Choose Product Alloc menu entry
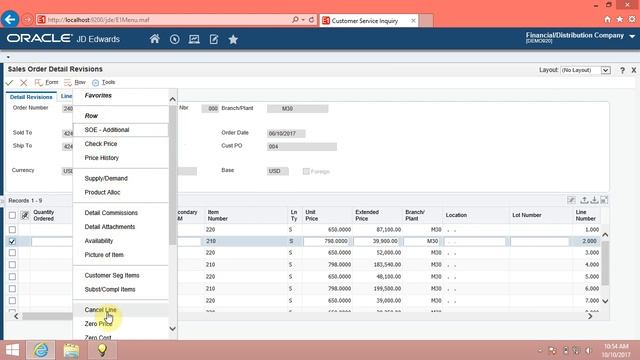Viewport: 640px width, 360px height. coord(121,192)
